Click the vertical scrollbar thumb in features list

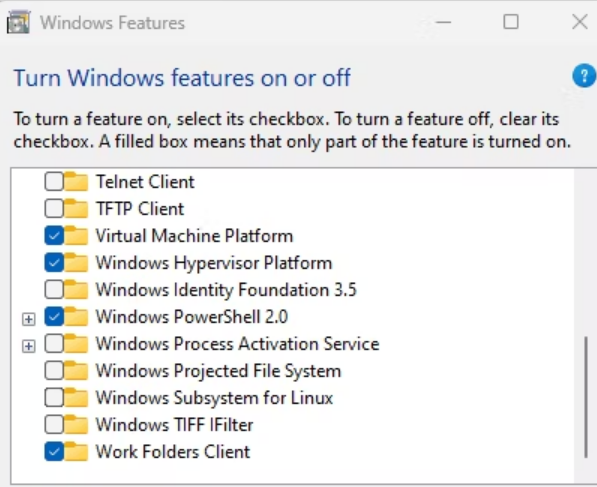586,397
